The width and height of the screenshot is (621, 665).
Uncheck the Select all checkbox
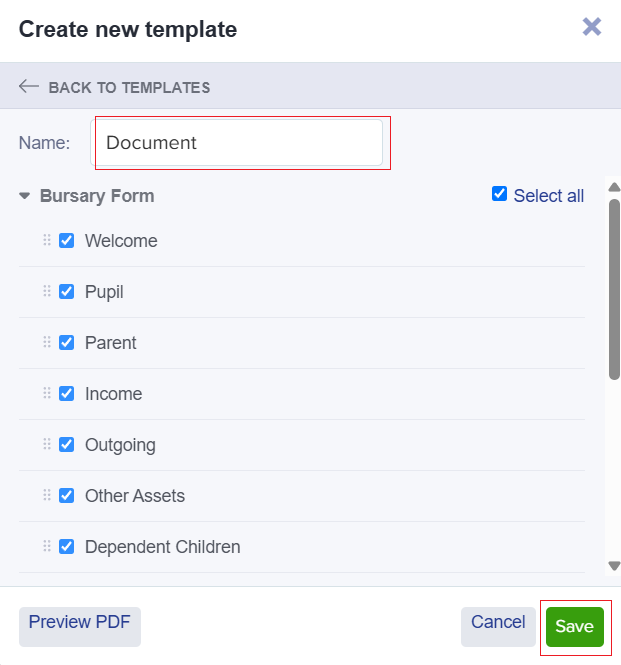click(499, 194)
